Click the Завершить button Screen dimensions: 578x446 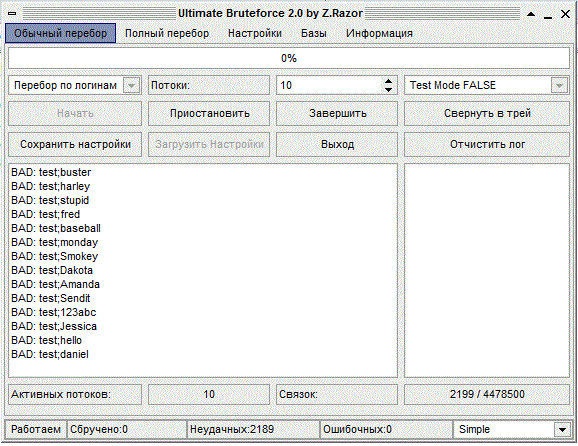337,114
